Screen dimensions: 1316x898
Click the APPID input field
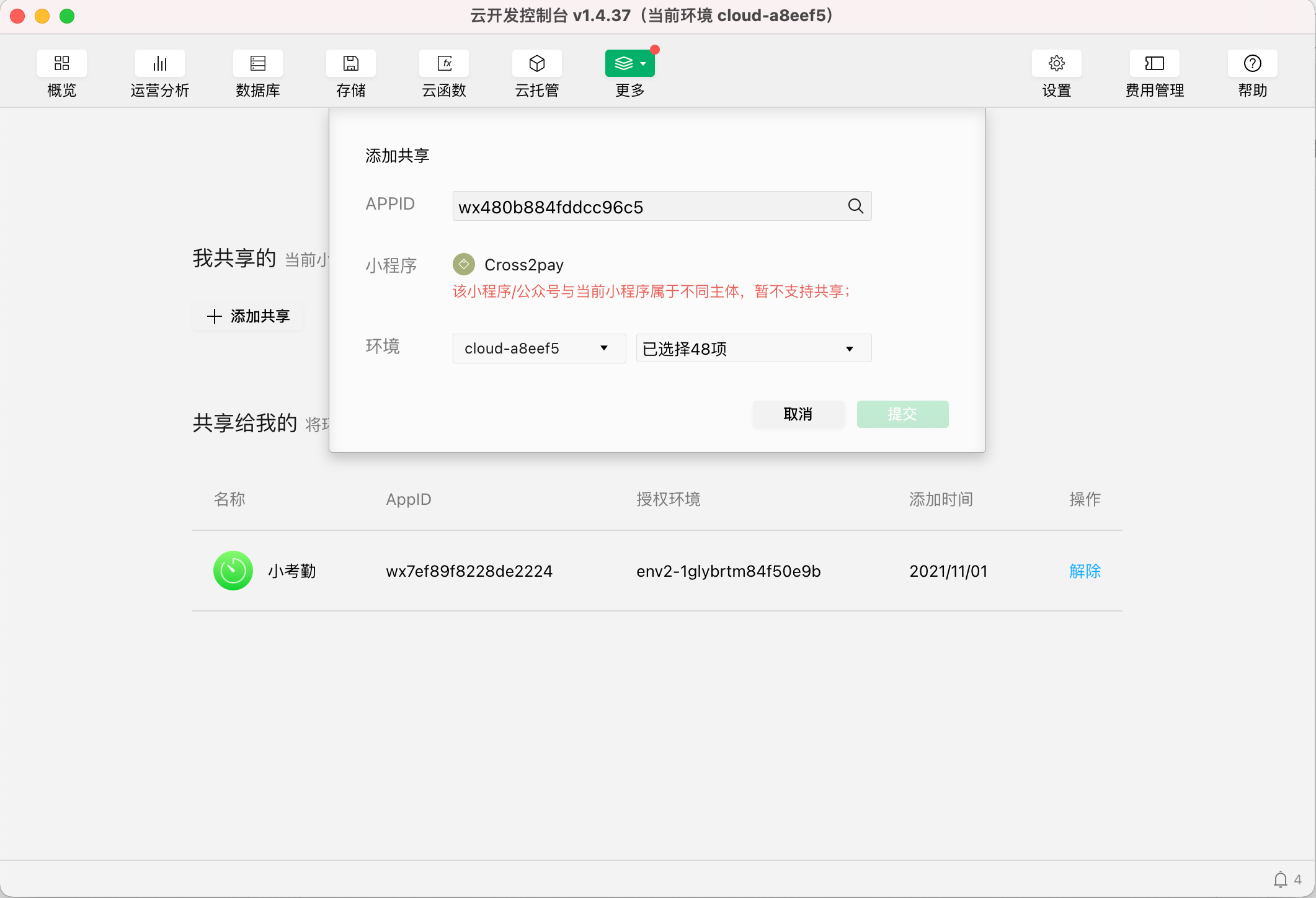645,207
